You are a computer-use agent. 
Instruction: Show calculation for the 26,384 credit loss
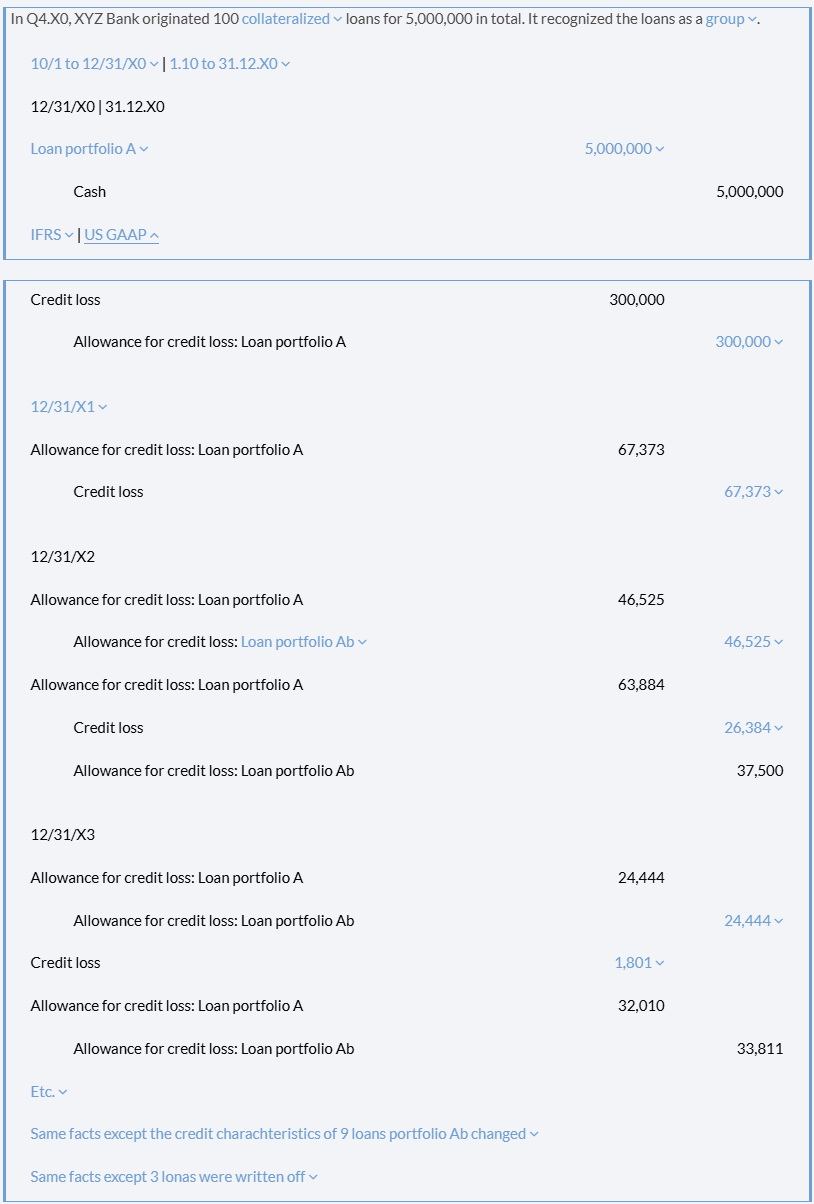coord(753,728)
